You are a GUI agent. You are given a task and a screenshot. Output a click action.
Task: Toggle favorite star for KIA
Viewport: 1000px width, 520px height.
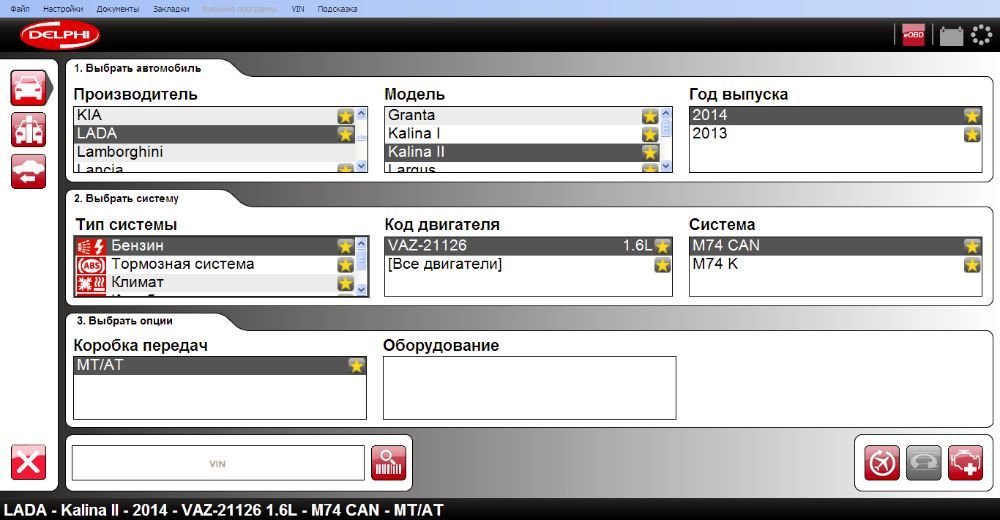(x=345, y=116)
